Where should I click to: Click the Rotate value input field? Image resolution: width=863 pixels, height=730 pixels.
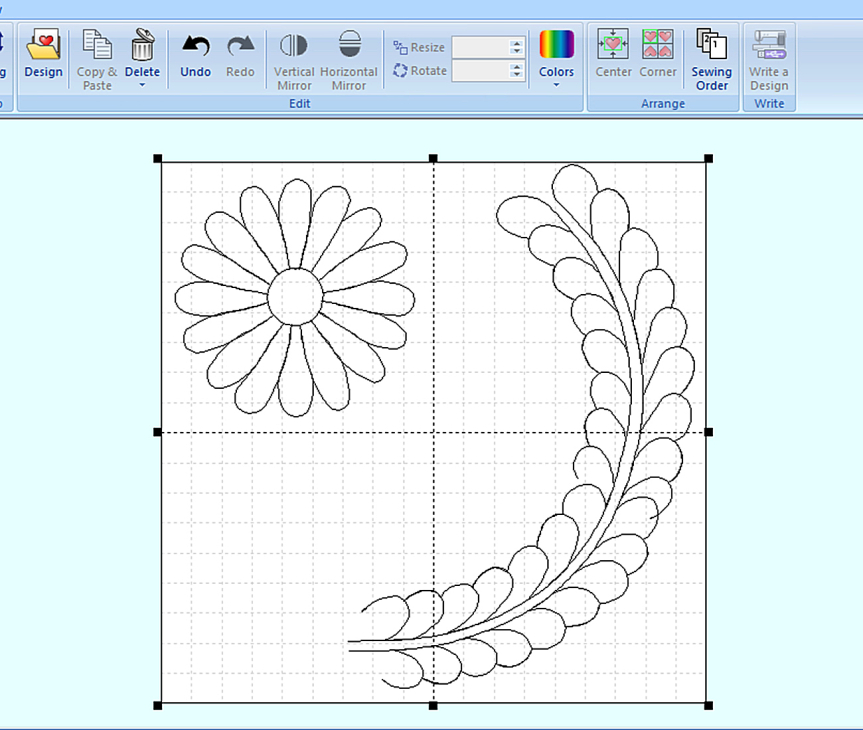[x=481, y=71]
